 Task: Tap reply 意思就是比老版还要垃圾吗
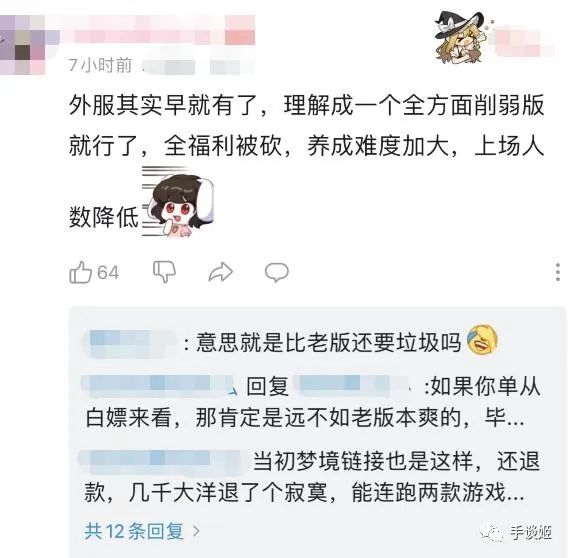coord(328,342)
